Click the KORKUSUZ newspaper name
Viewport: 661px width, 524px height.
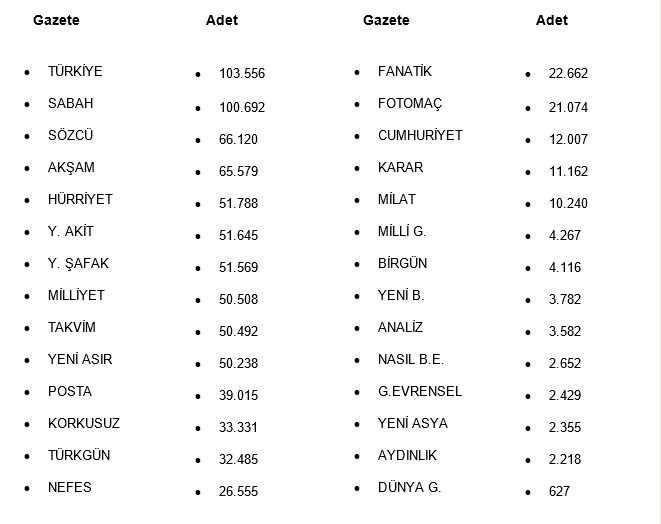(84, 423)
